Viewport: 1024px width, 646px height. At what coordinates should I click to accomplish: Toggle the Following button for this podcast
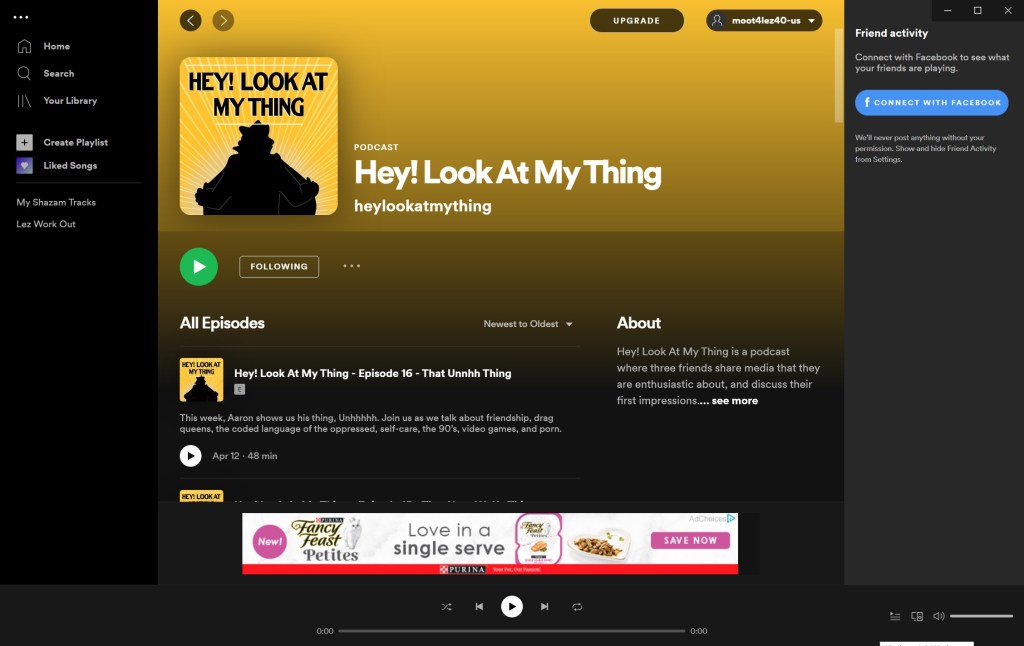[x=279, y=266]
